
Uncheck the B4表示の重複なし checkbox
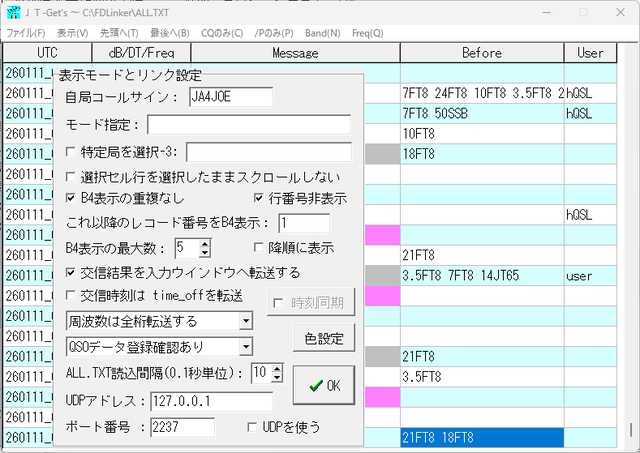(x=71, y=198)
